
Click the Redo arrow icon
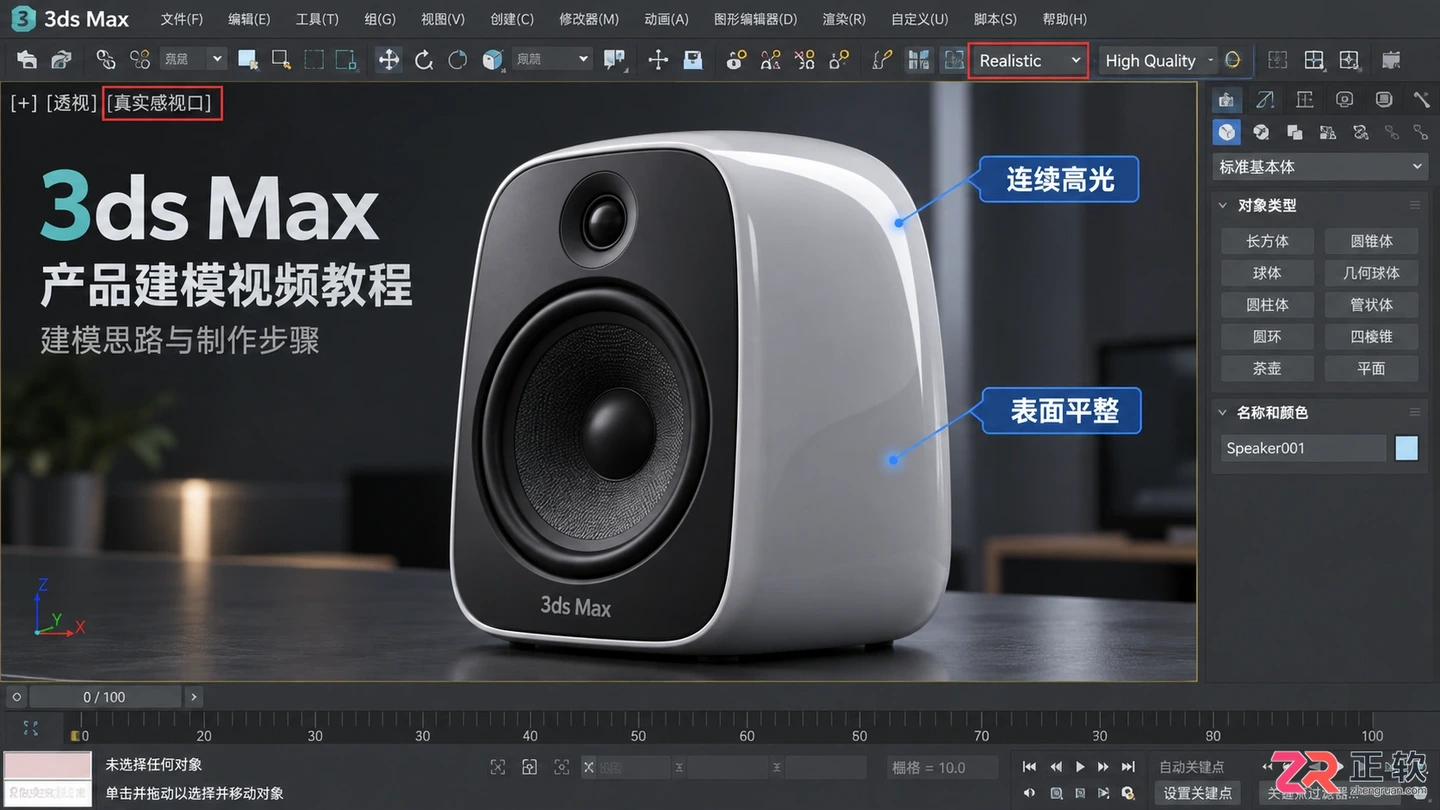click(61, 60)
